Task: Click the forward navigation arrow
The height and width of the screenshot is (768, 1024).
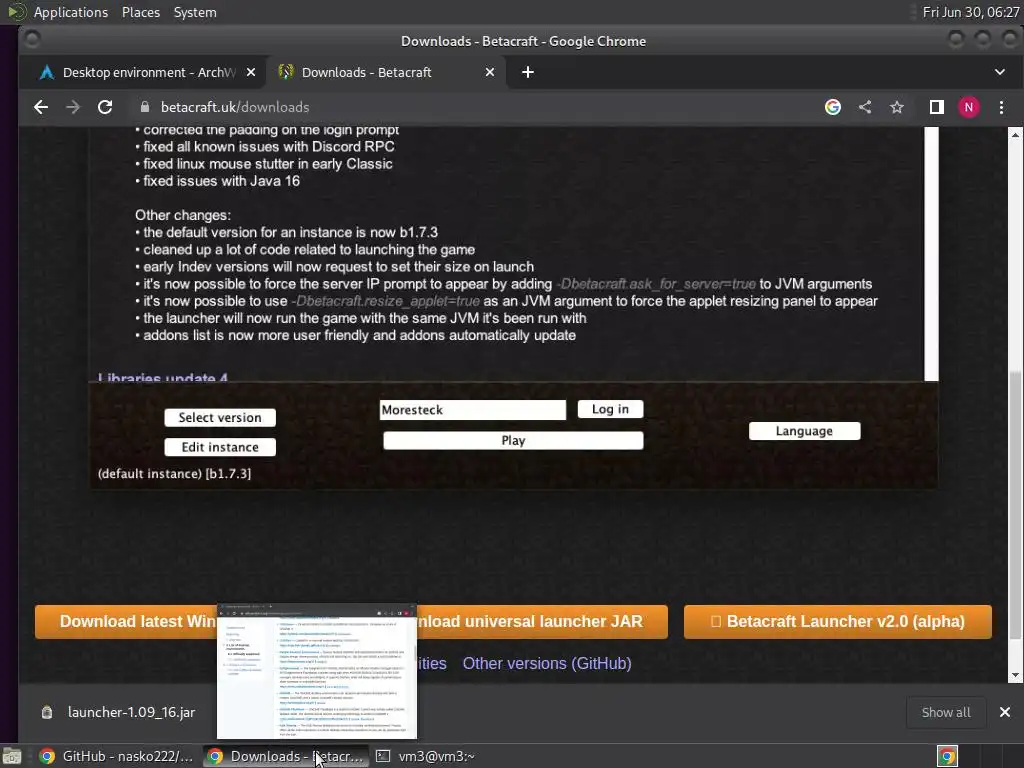Action: pyautogui.click(x=73, y=107)
